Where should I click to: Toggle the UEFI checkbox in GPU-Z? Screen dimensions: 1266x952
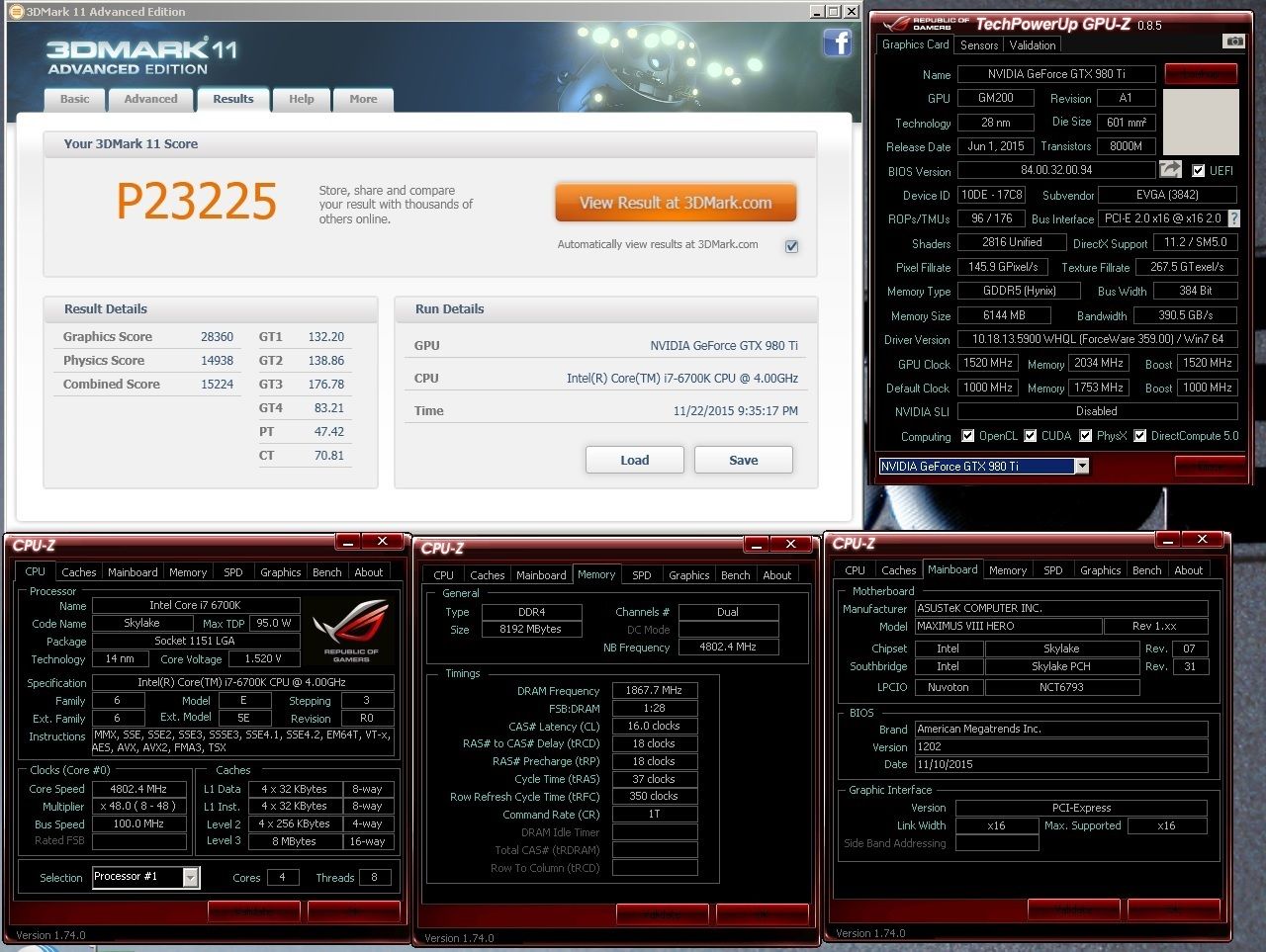[1199, 169]
